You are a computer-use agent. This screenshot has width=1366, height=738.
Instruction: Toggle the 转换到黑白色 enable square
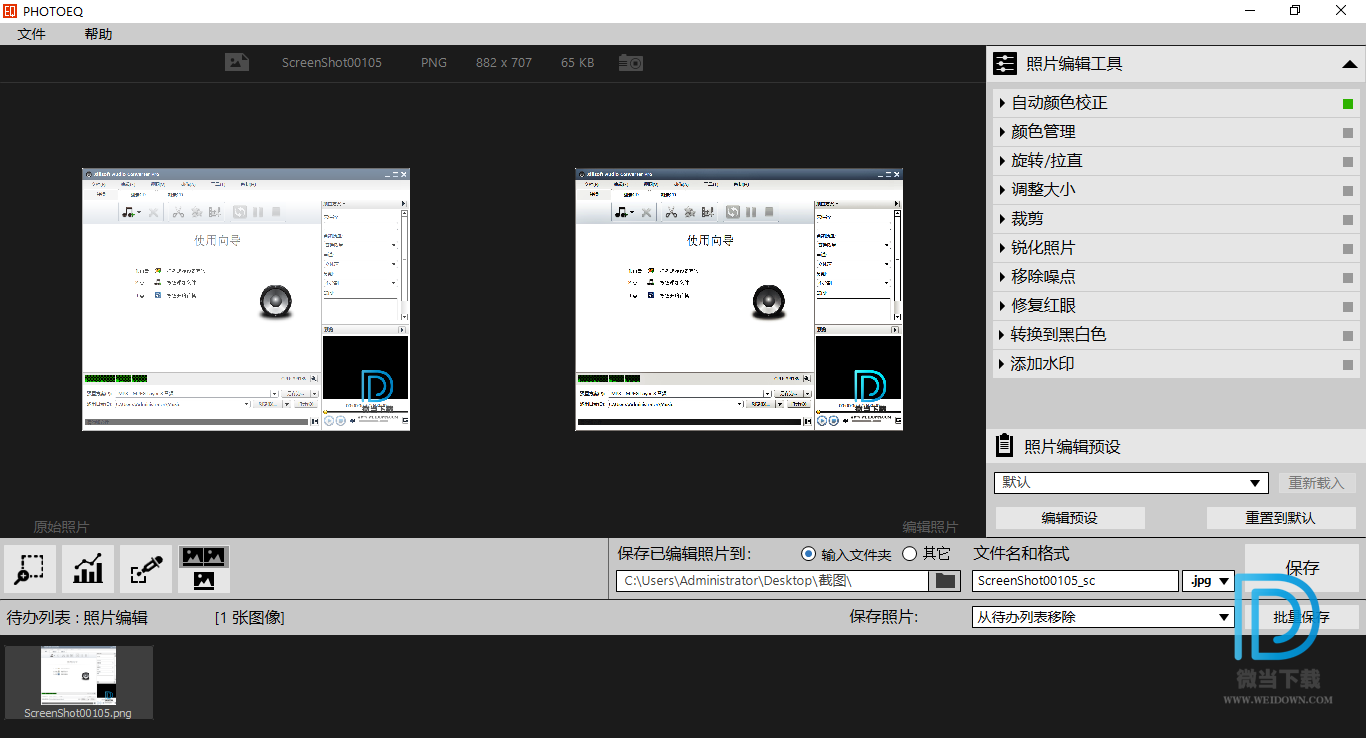pos(1348,336)
